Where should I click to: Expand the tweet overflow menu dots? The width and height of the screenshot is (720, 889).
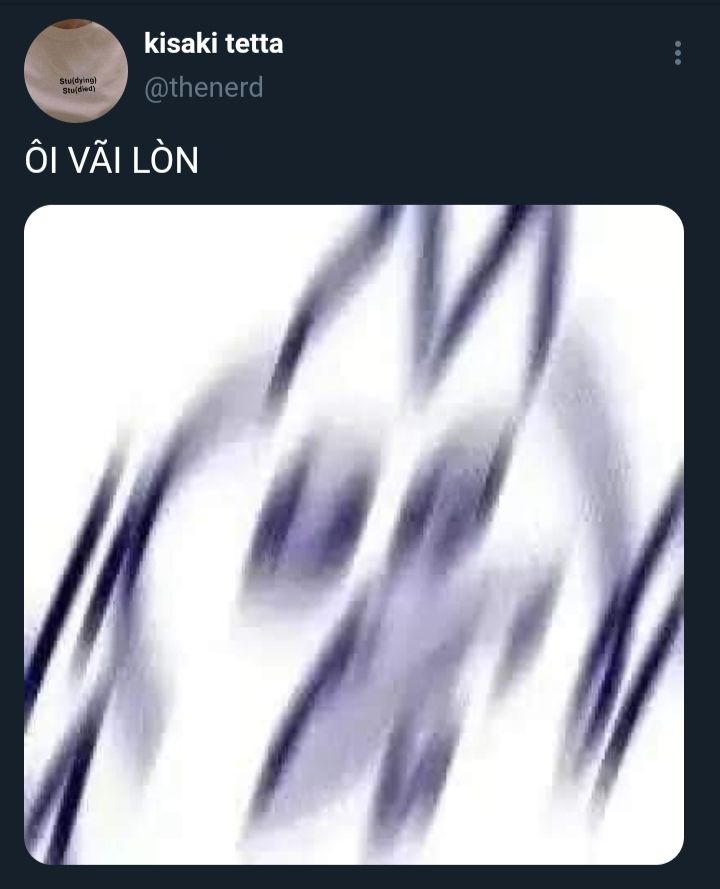(678, 53)
